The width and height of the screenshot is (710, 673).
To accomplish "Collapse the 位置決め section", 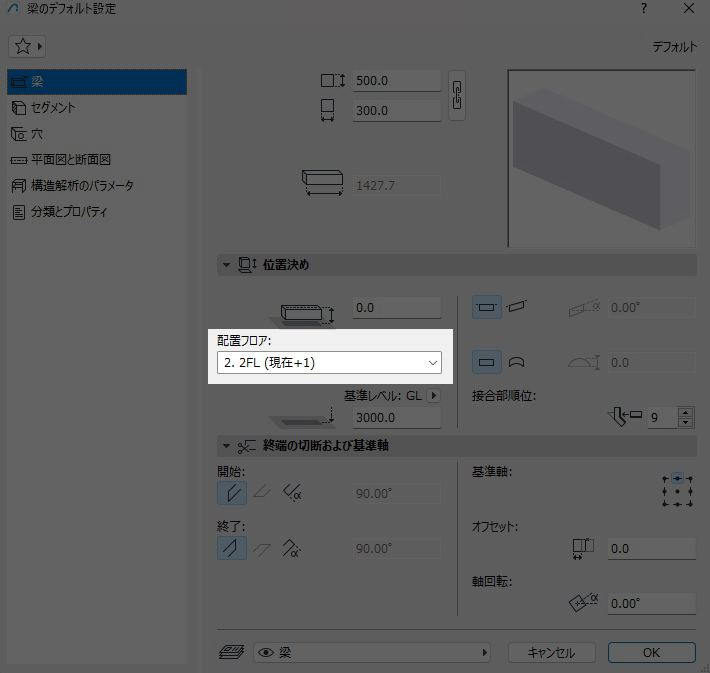I will click(x=227, y=265).
